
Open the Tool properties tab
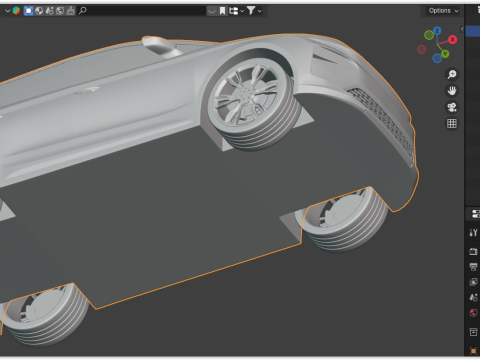(x=473, y=233)
